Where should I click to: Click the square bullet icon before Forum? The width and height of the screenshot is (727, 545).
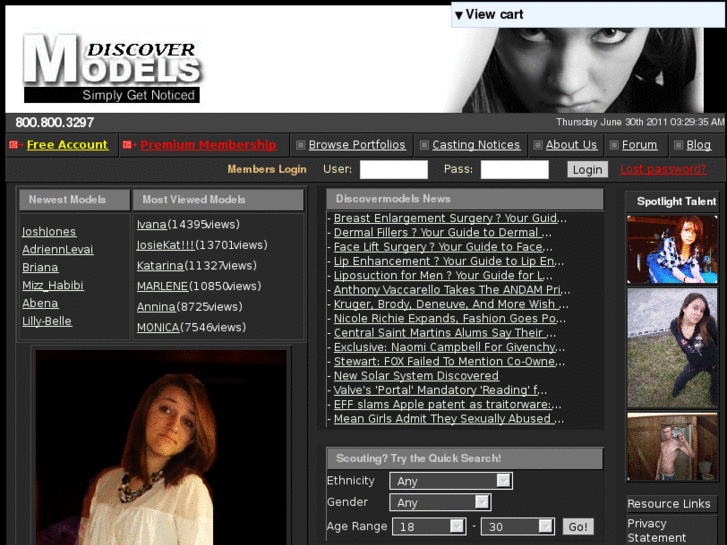[x=614, y=145]
